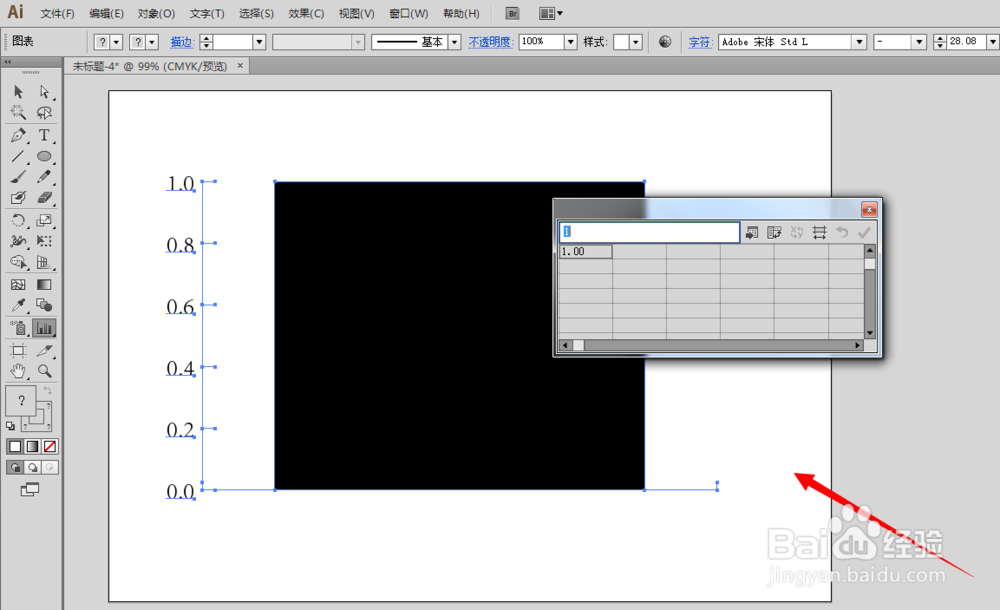The image size is (1000, 610).
Task: Activate the Type tool
Action: pyautogui.click(x=44, y=135)
